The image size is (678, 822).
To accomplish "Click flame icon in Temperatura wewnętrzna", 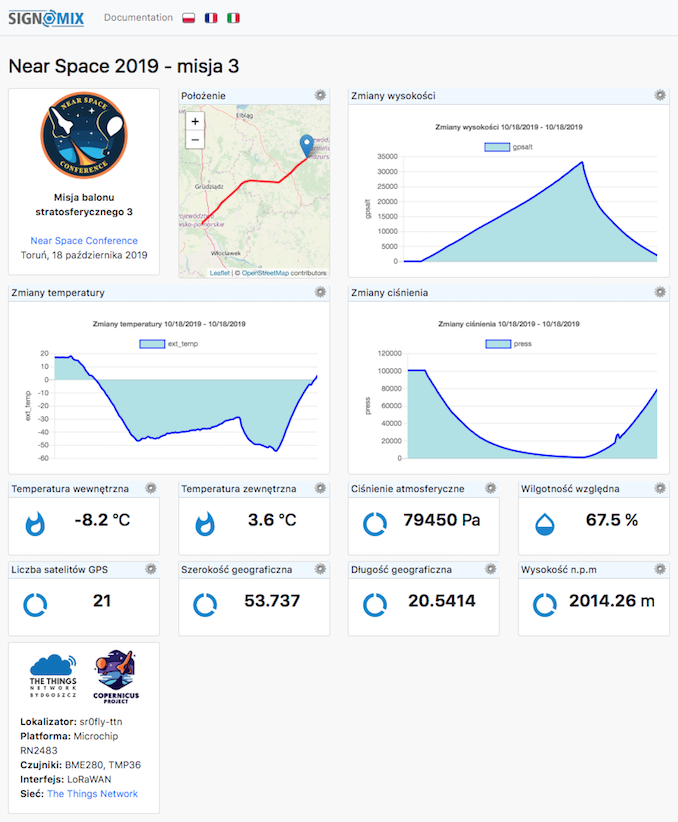I will tap(35, 524).
